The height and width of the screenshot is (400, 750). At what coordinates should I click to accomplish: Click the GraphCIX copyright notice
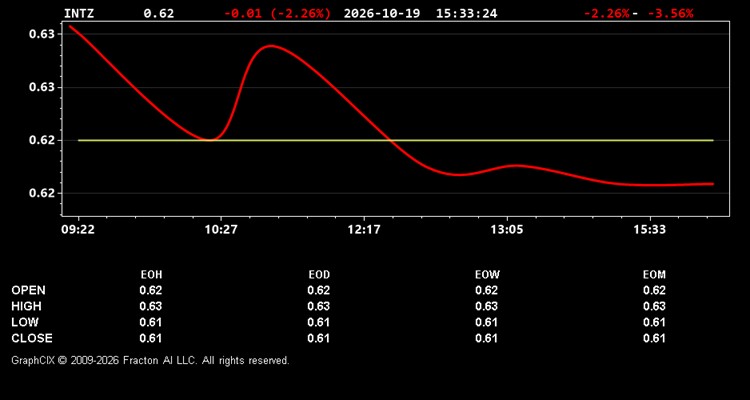(x=150, y=360)
